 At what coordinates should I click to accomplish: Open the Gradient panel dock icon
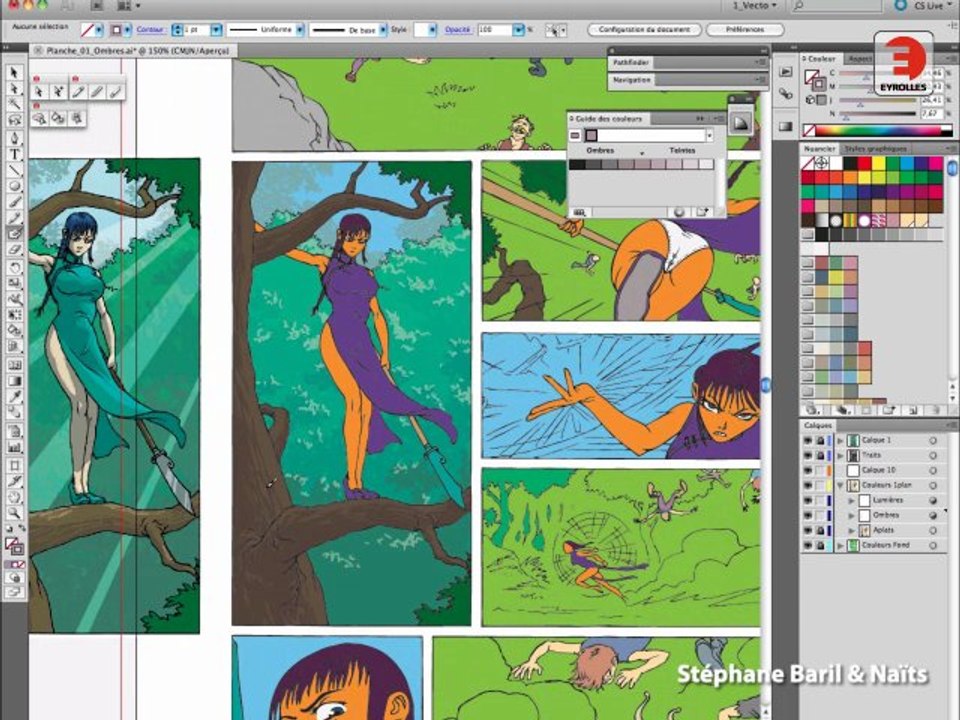[786, 127]
